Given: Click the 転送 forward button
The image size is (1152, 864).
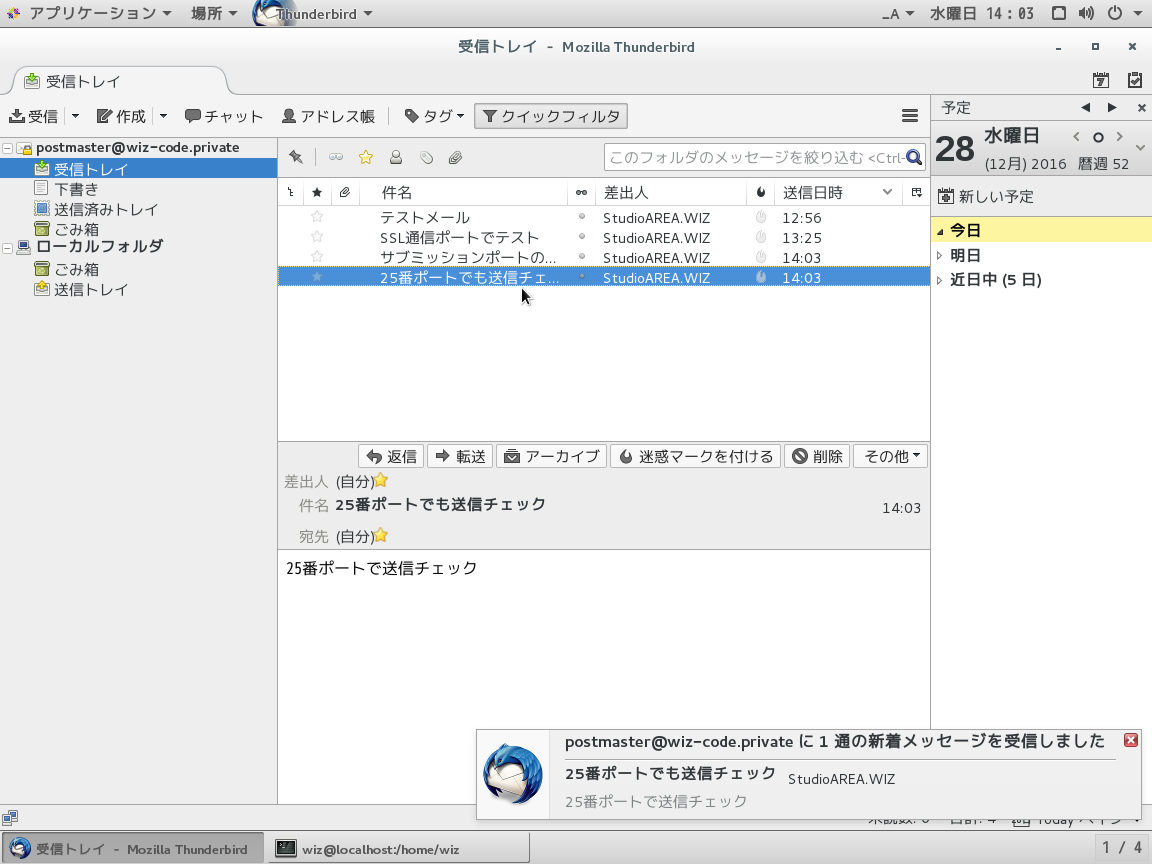Looking at the screenshot, I should click(461, 456).
